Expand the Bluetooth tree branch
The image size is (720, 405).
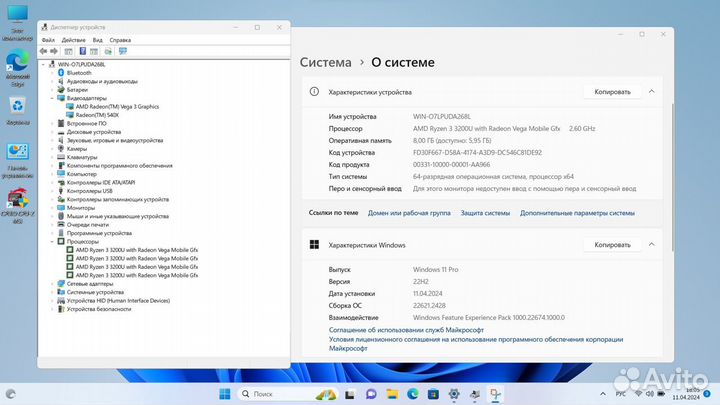pyautogui.click(x=52, y=73)
